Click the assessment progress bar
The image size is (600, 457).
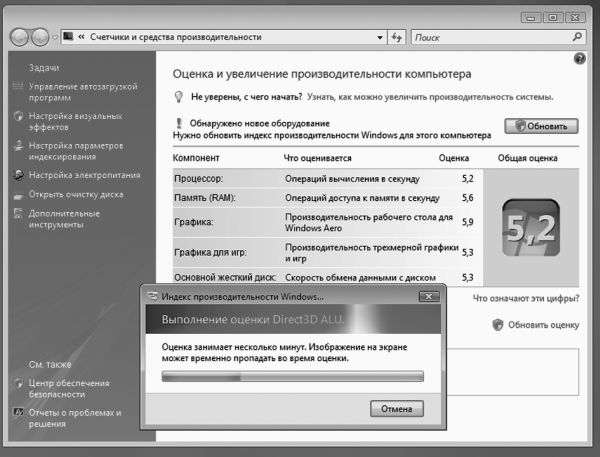(293, 377)
